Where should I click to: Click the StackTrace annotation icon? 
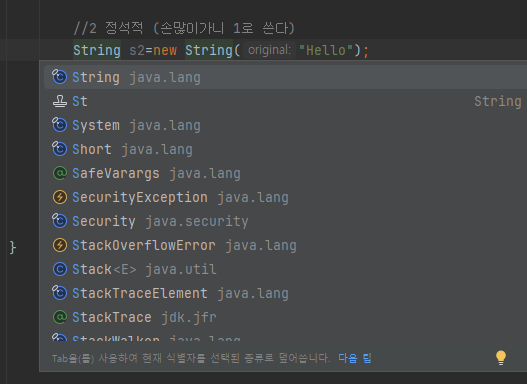point(60,317)
